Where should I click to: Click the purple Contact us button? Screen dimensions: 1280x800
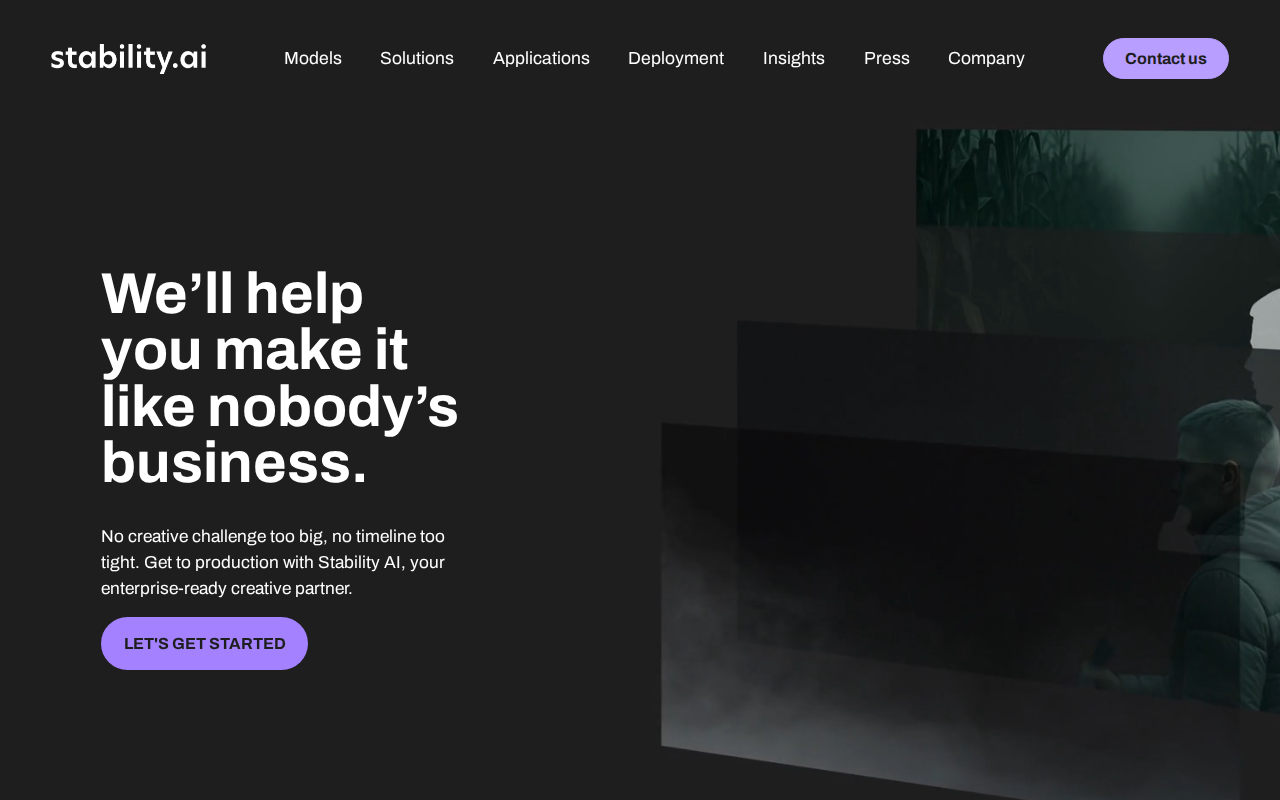coord(1166,58)
